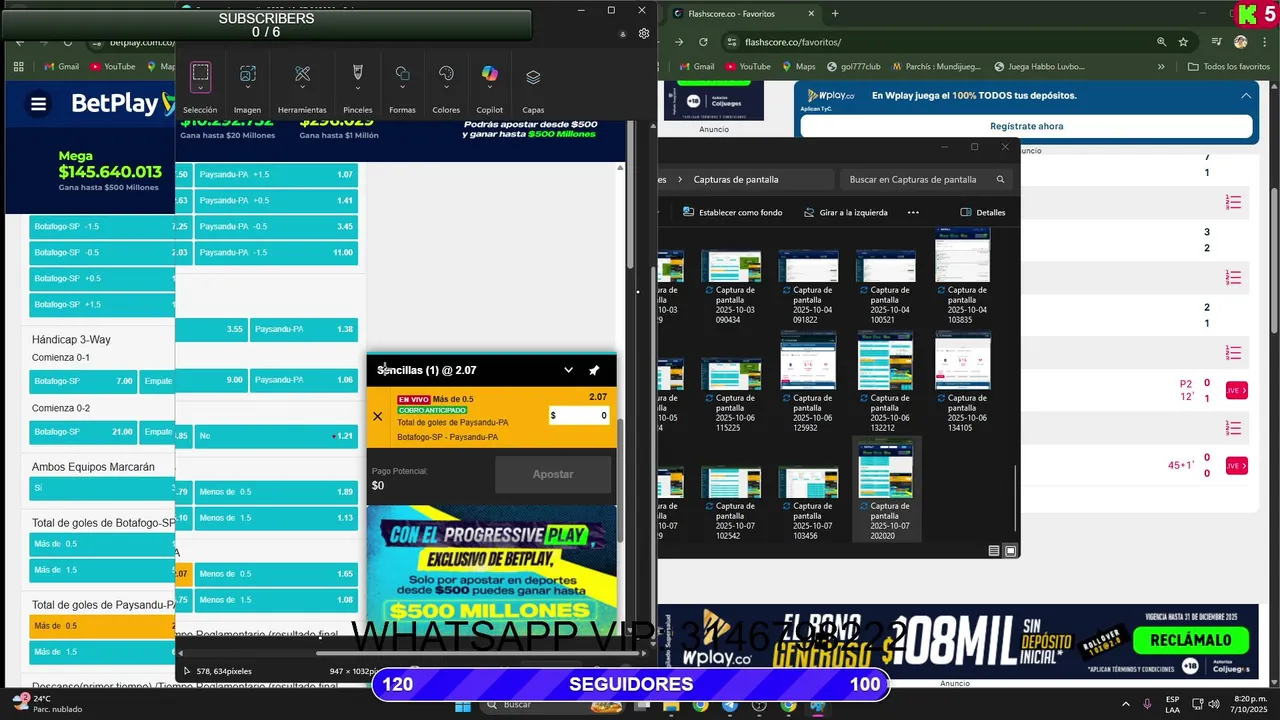
Task: Select Botafogo-SP 7.00 handicap Comienza 0-1
Action: [83, 381]
